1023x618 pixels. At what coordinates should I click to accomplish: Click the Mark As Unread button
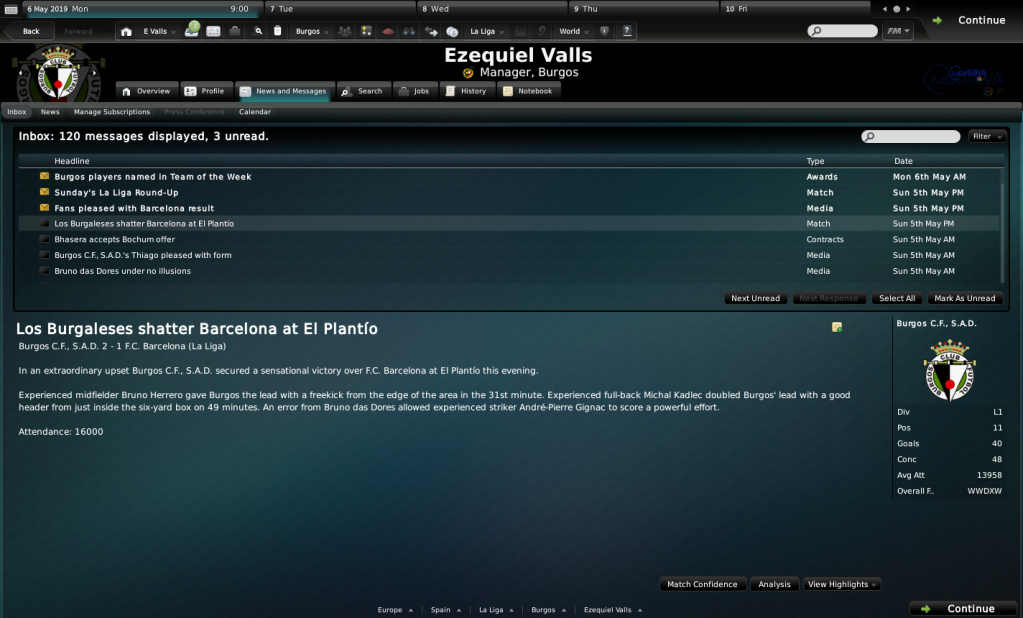pos(964,298)
